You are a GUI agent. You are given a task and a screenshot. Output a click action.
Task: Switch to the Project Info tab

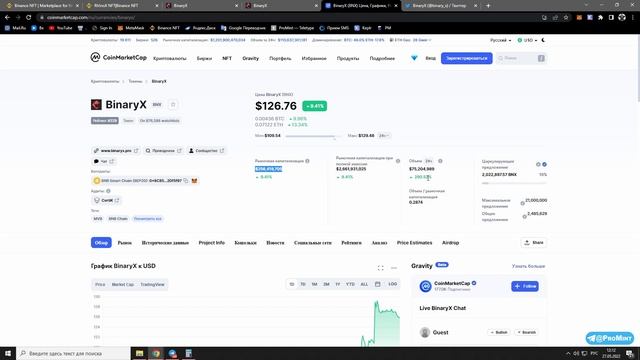[x=211, y=242]
